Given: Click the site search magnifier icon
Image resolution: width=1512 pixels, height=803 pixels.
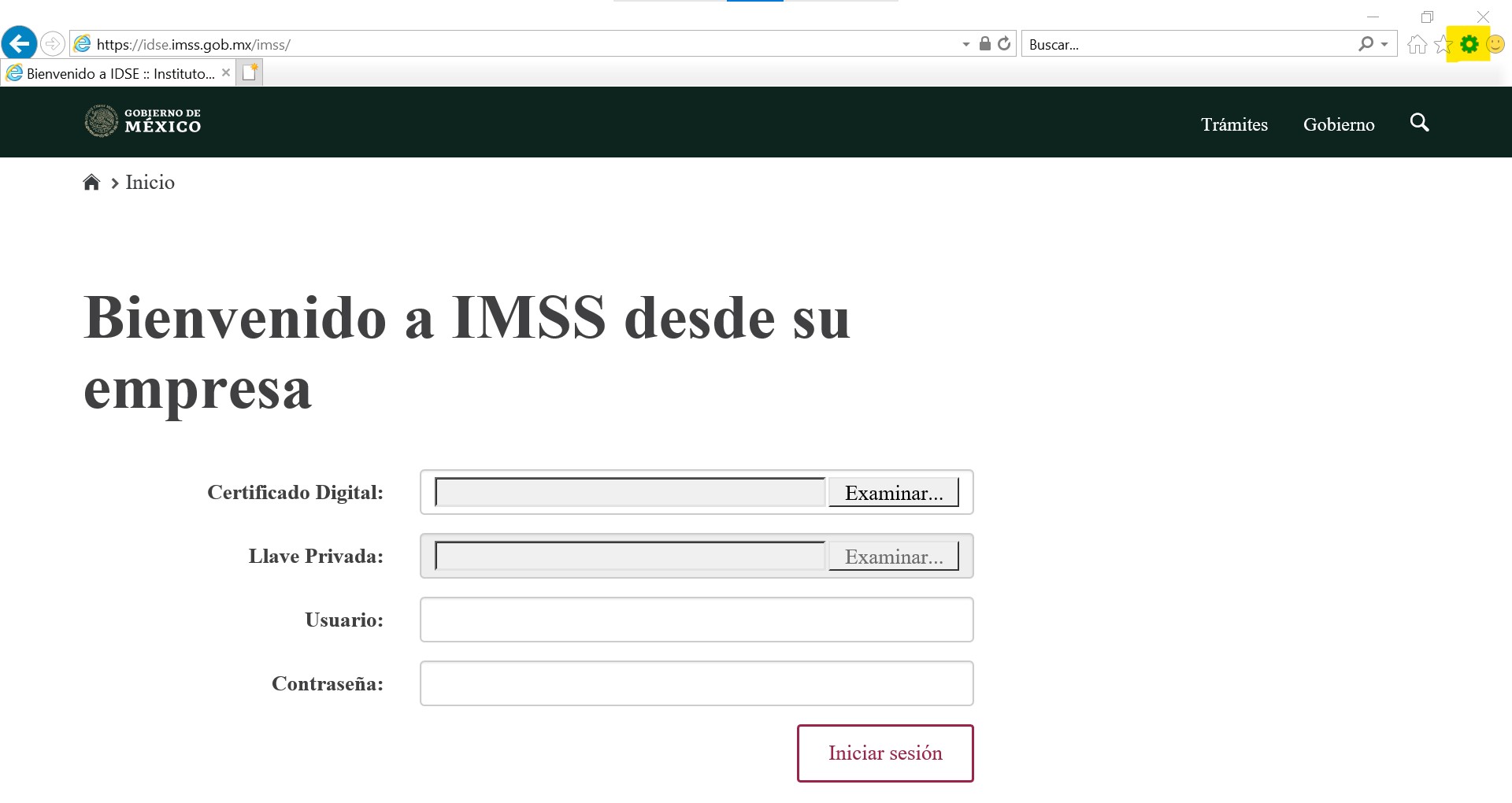Looking at the screenshot, I should (1419, 123).
